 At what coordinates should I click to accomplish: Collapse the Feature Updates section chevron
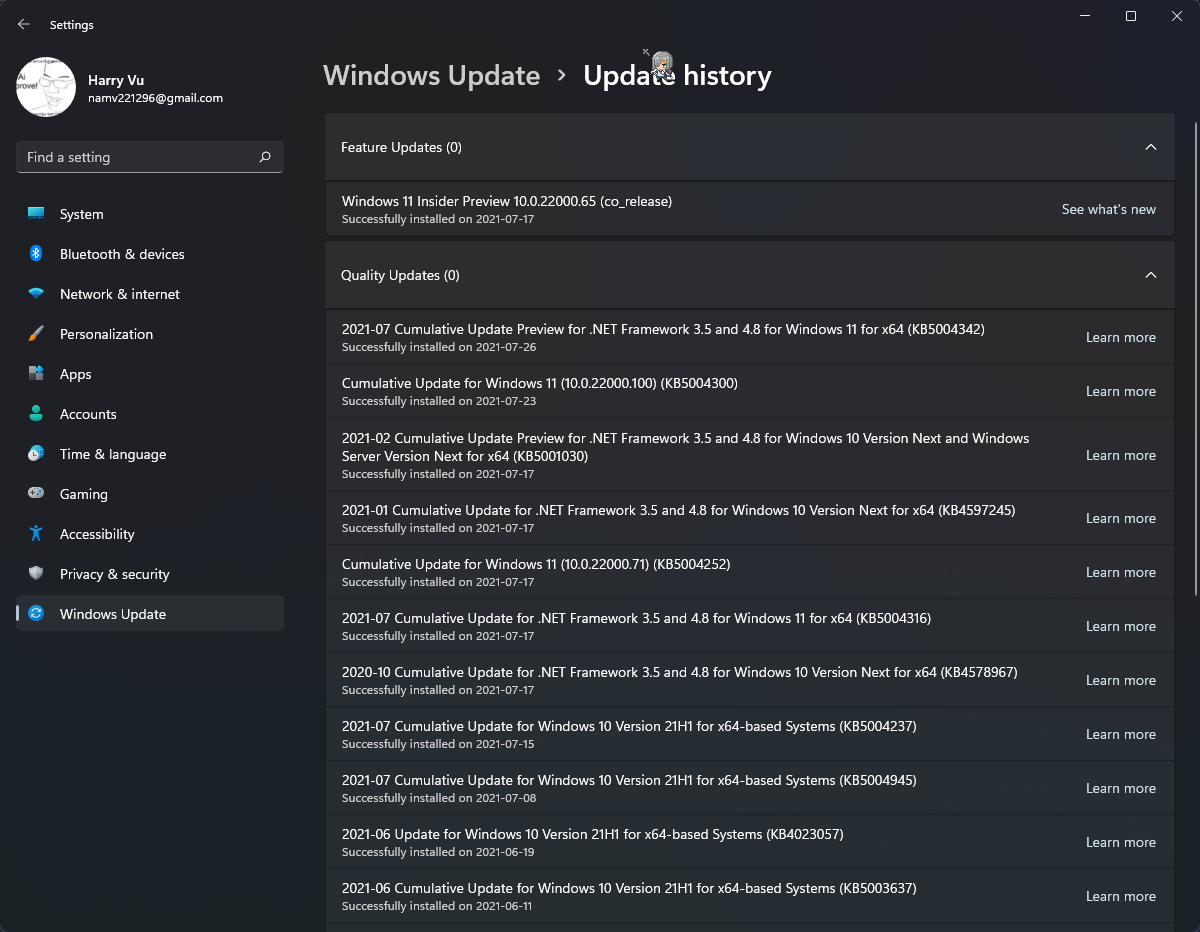(1151, 147)
